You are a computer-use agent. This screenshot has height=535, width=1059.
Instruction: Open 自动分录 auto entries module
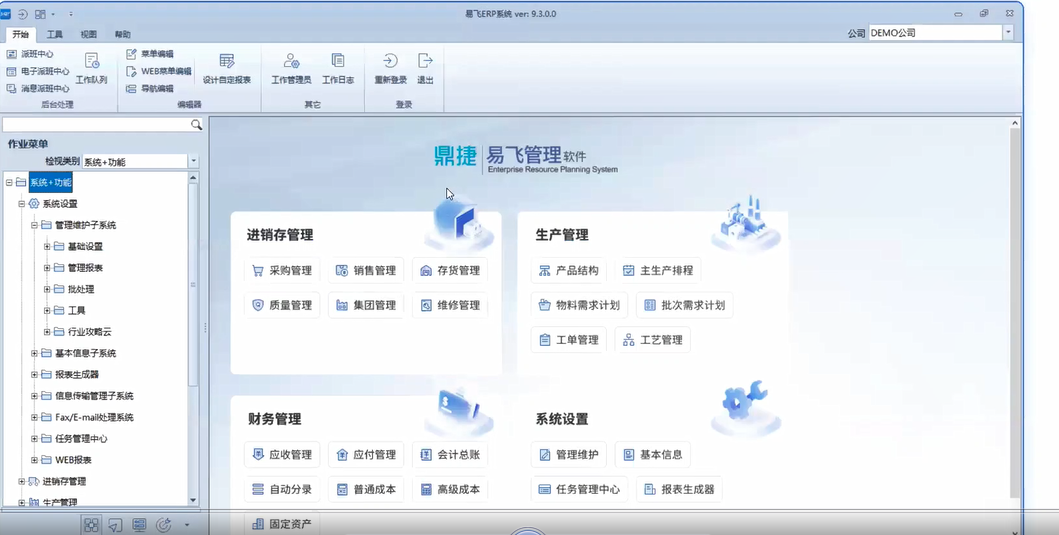pyautogui.click(x=282, y=490)
